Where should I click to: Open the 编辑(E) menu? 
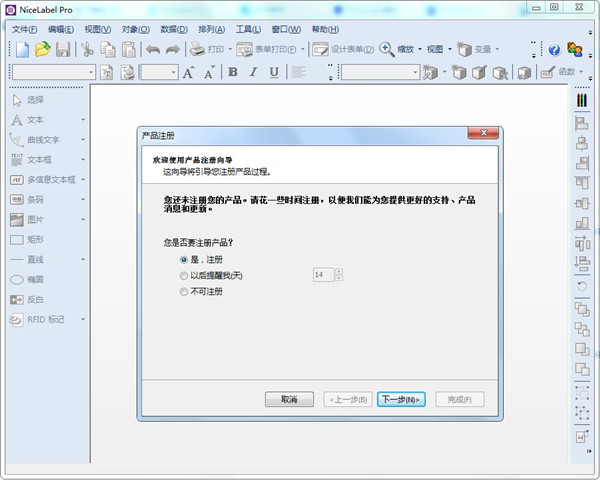61,29
